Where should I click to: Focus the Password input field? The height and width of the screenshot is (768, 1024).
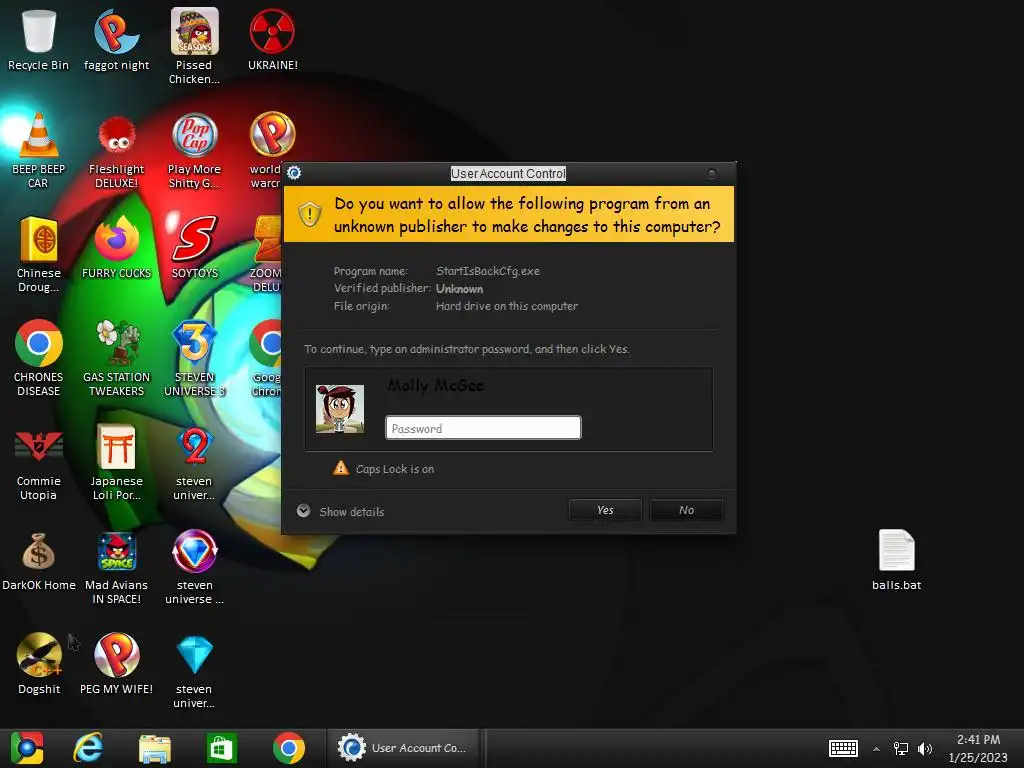point(483,428)
